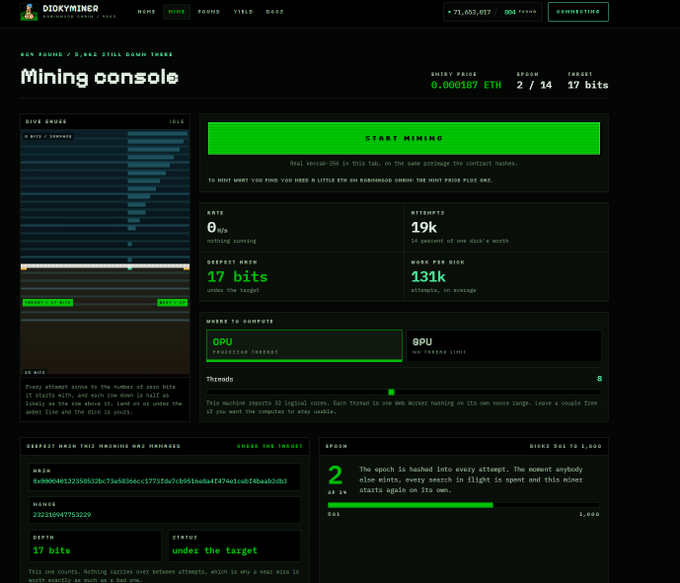The height and width of the screenshot is (583, 680).
Task: Click the Best / 17 gauge label
Action: tap(172, 302)
